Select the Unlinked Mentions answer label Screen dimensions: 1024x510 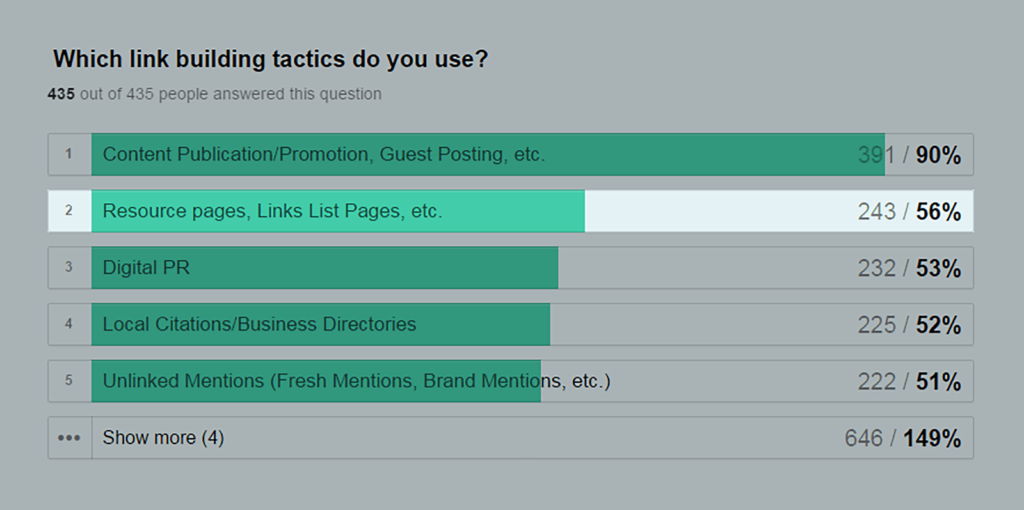pos(356,381)
